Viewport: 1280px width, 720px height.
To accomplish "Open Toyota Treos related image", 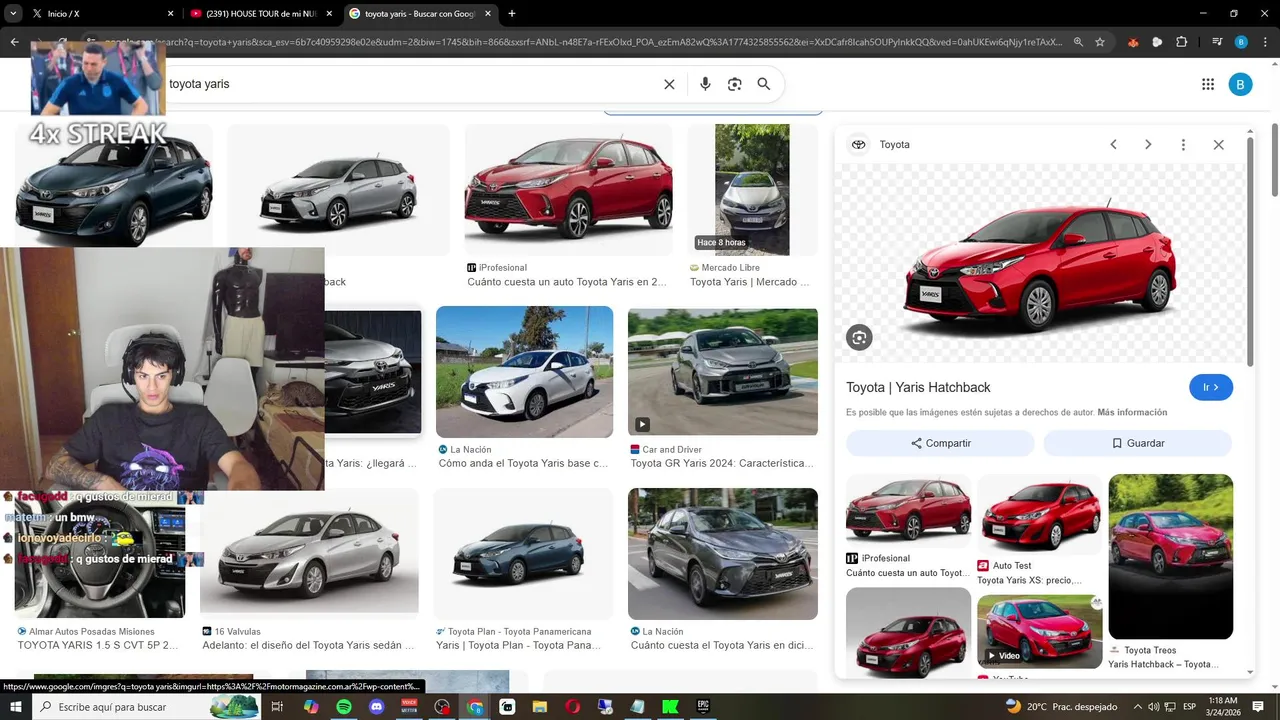I will 1170,556.
